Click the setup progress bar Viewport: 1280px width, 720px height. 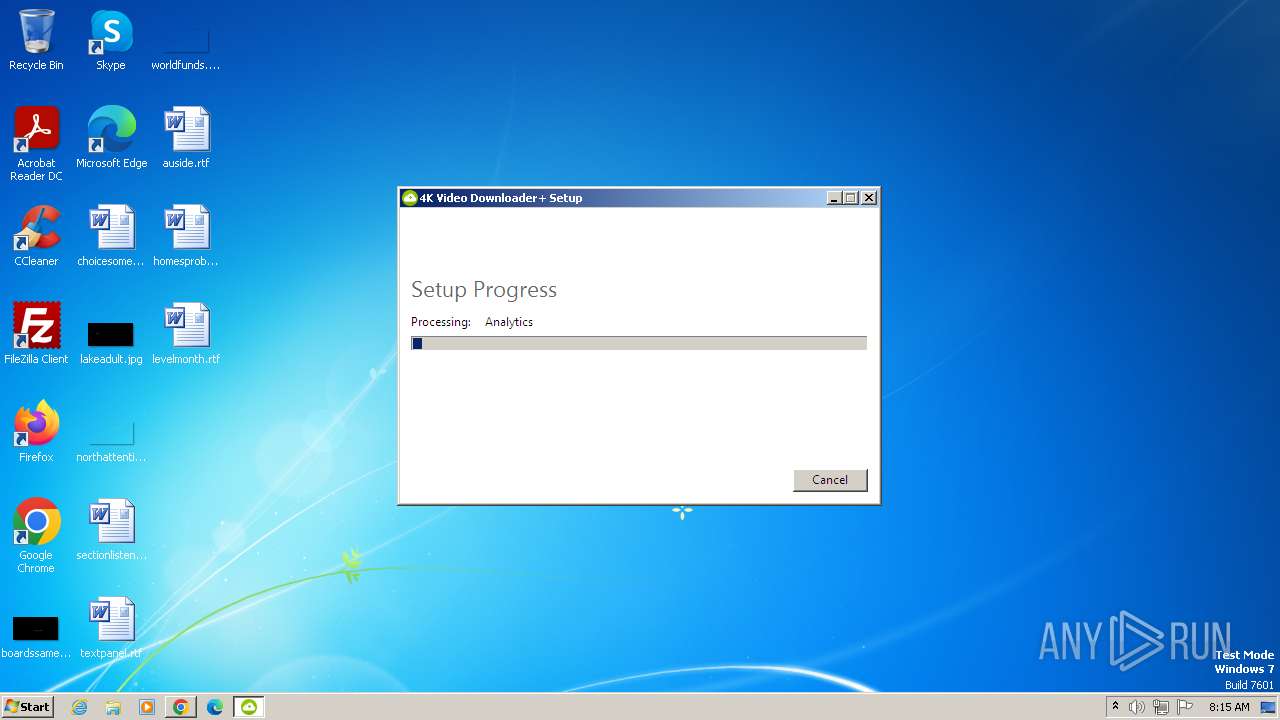[x=639, y=343]
